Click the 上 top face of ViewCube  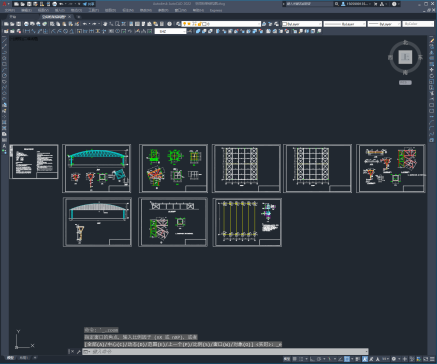[405, 57]
